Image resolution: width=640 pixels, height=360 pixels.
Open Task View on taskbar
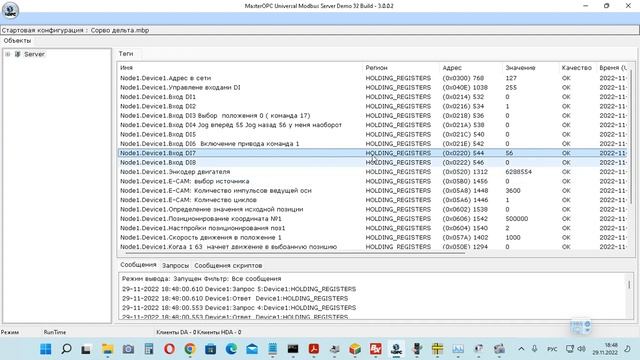(86, 349)
